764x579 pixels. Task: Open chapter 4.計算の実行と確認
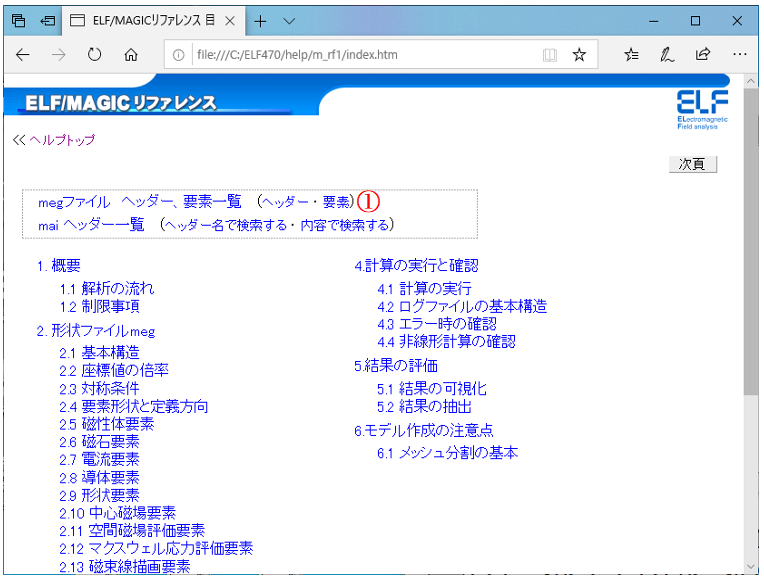point(417,266)
